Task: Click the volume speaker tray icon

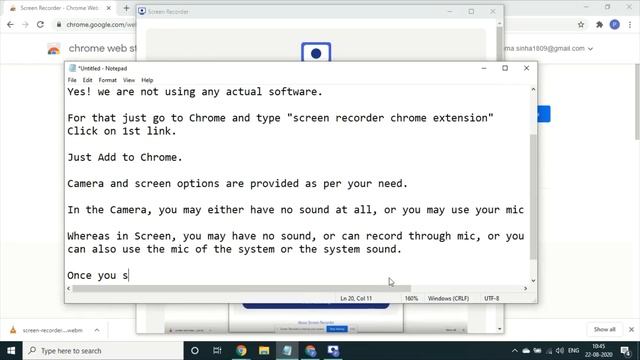Action: point(560,351)
